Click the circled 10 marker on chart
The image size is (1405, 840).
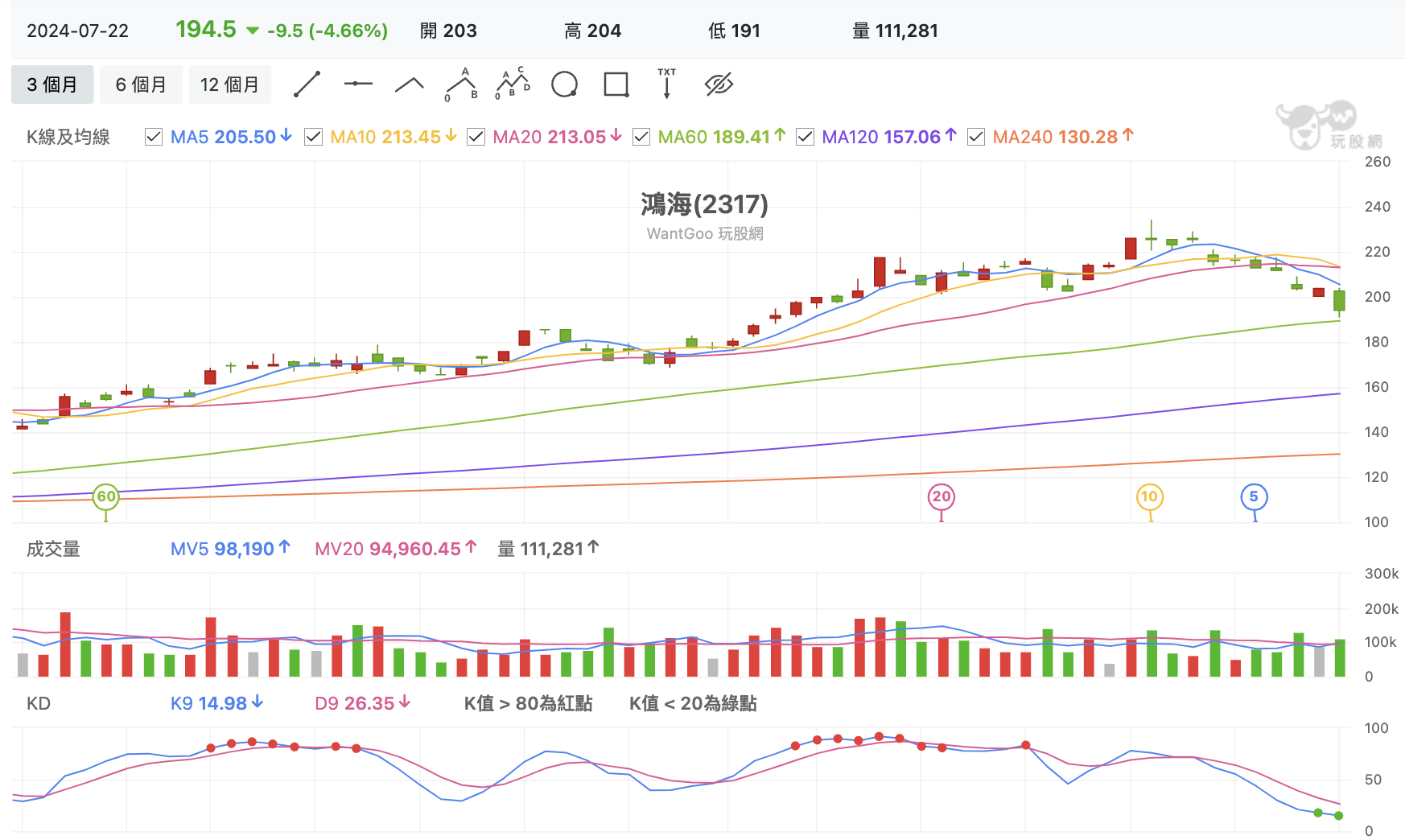[1150, 496]
